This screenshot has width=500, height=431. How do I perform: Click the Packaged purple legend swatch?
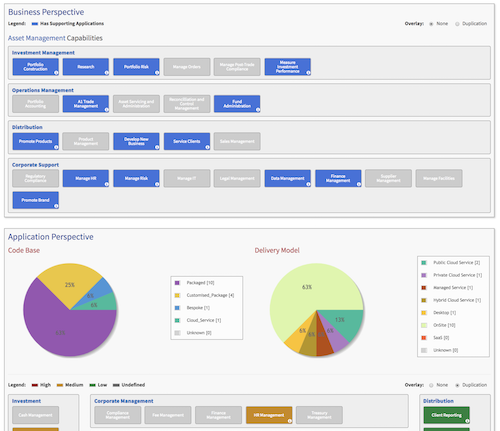pyautogui.click(x=177, y=283)
